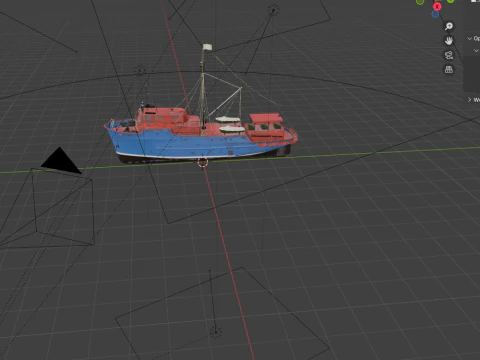Screen dimensions: 480x360
Task: Click the hand pan view icon
Action: coord(449,41)
